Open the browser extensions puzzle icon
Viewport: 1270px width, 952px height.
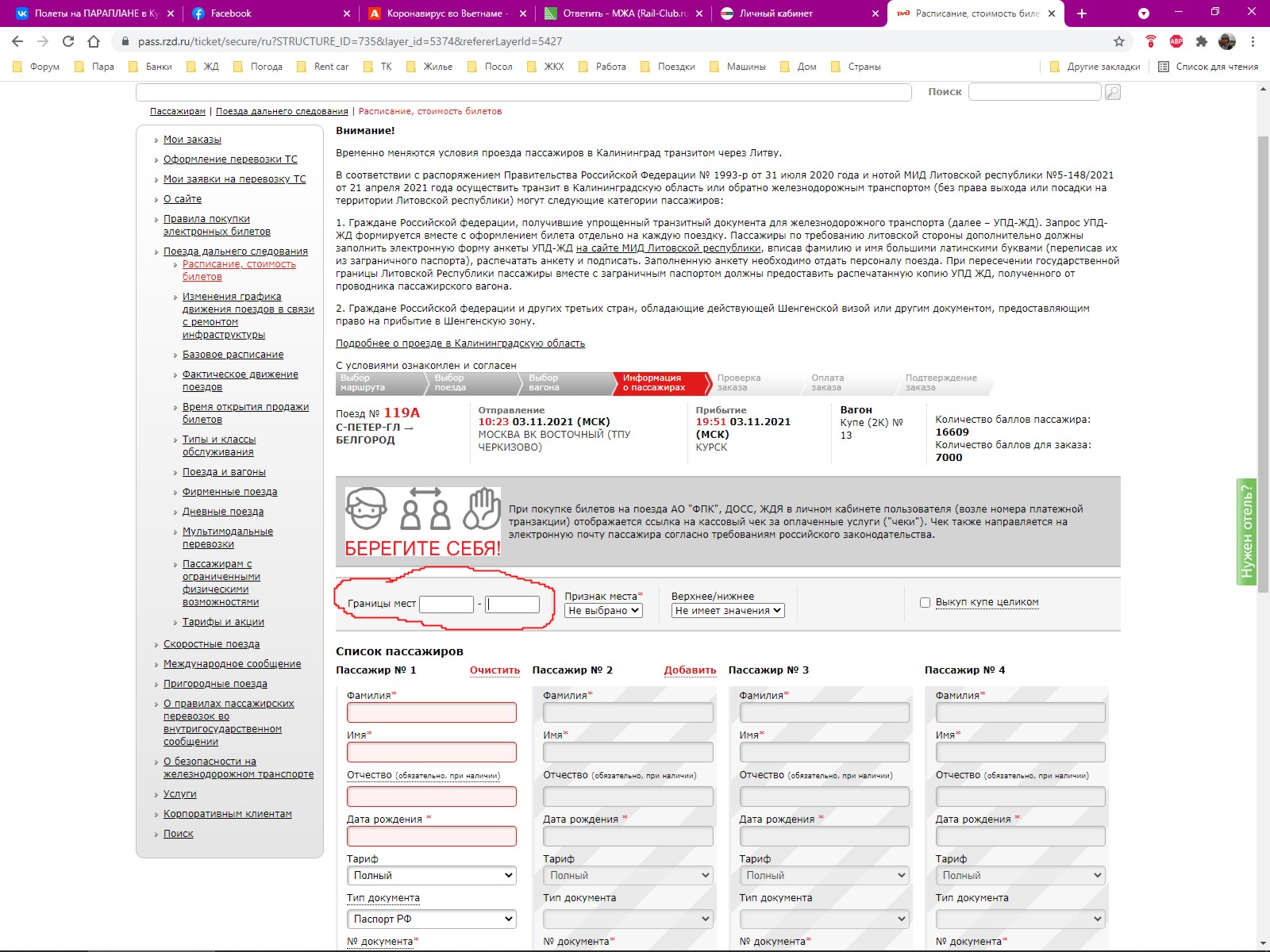click(x=1202, y=41)
